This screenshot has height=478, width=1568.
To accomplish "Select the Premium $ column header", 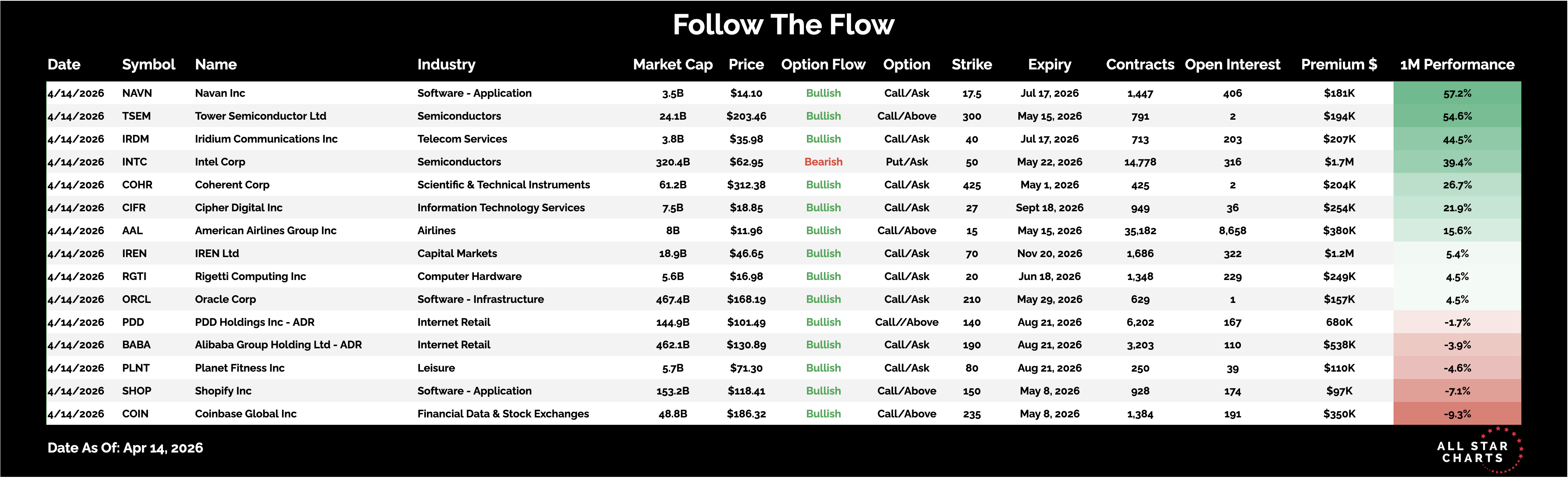I will pos(1338,65).
